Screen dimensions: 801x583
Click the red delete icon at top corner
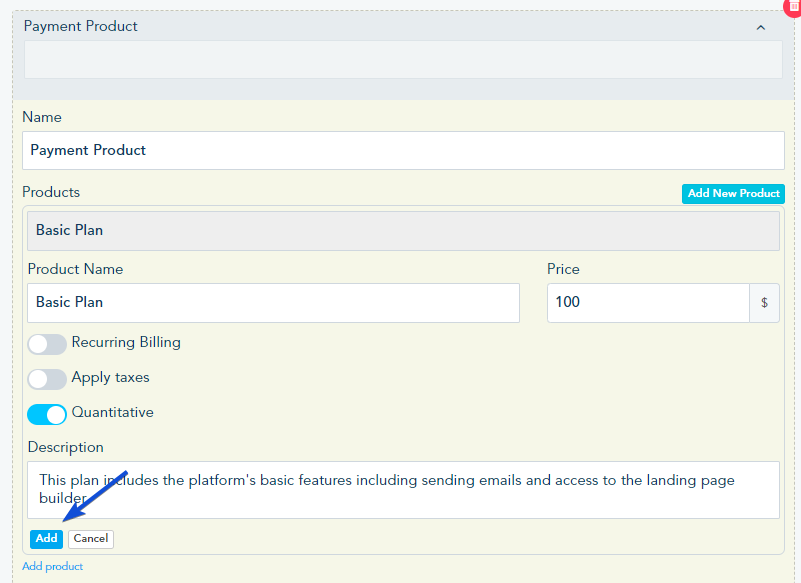pos(795,5)
